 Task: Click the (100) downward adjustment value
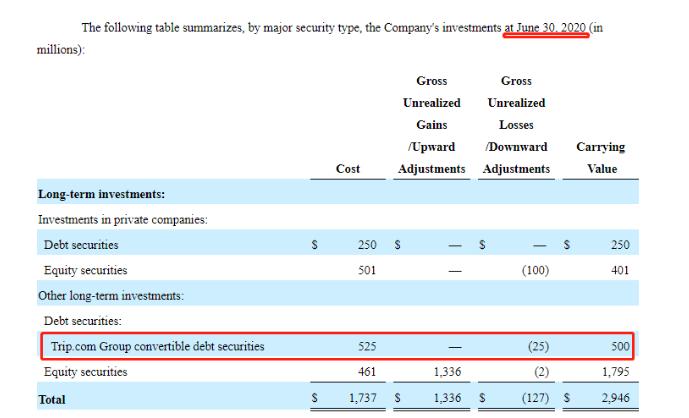pos(536,270)
